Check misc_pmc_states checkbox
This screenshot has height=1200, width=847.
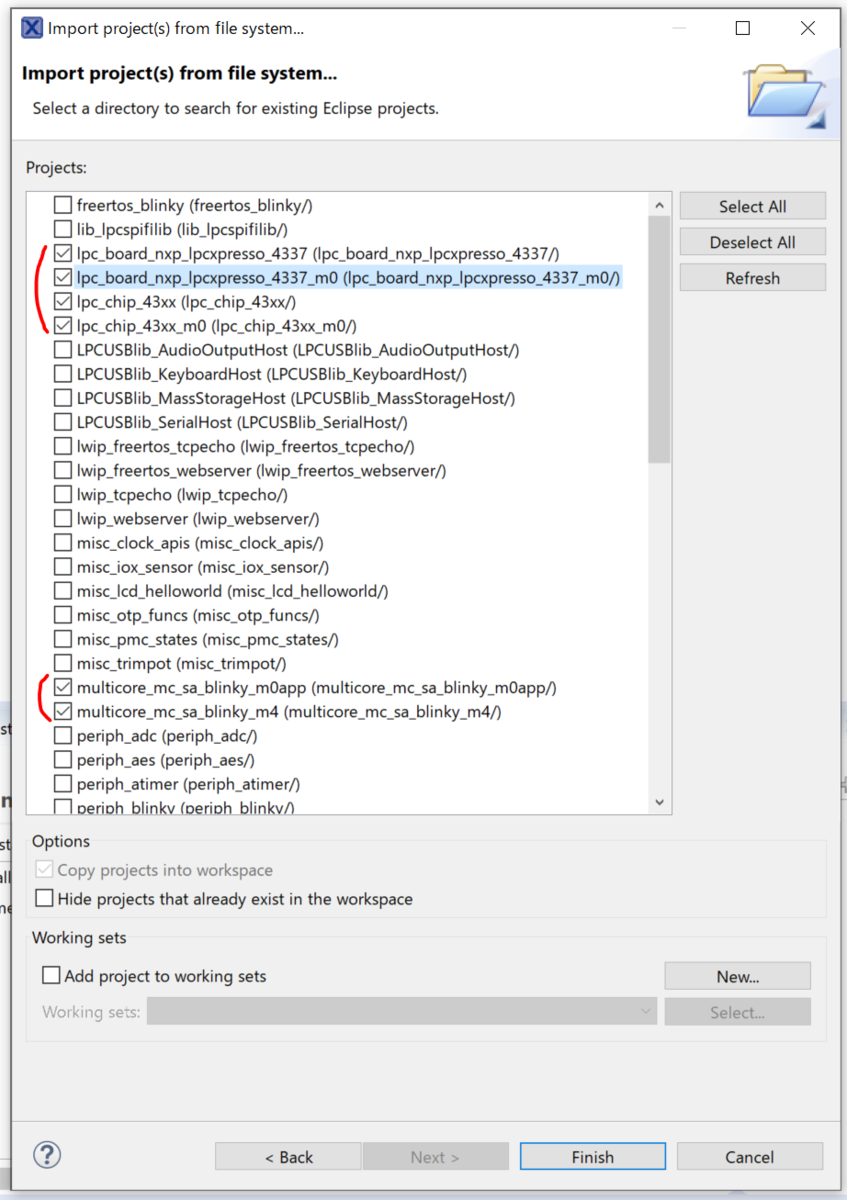(63, 639)
